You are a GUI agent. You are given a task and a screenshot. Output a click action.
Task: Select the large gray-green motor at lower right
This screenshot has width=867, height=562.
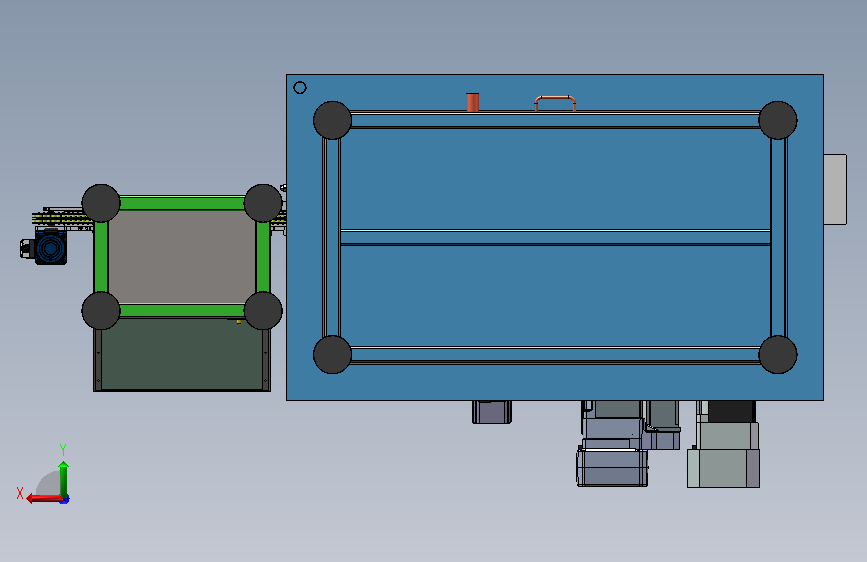(723, 455)
